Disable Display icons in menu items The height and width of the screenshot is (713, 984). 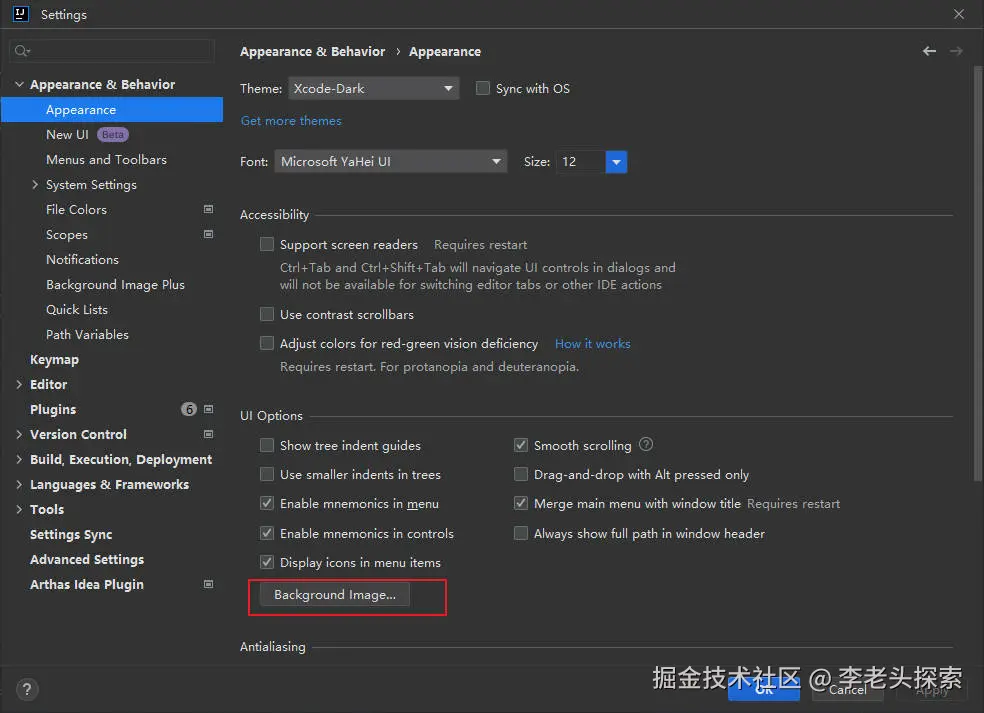click(267, 562)
